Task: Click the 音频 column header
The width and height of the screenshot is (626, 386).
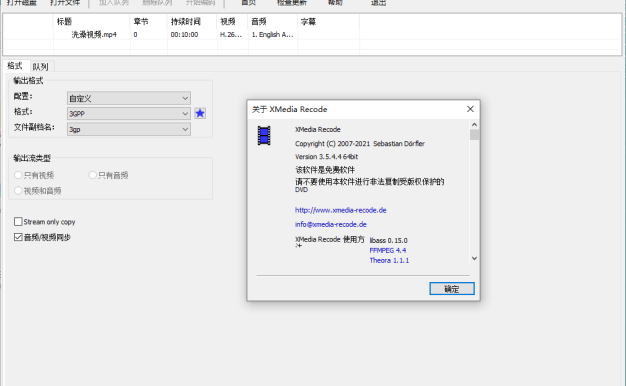Action: pyautogui.click(x=273, y=22)
